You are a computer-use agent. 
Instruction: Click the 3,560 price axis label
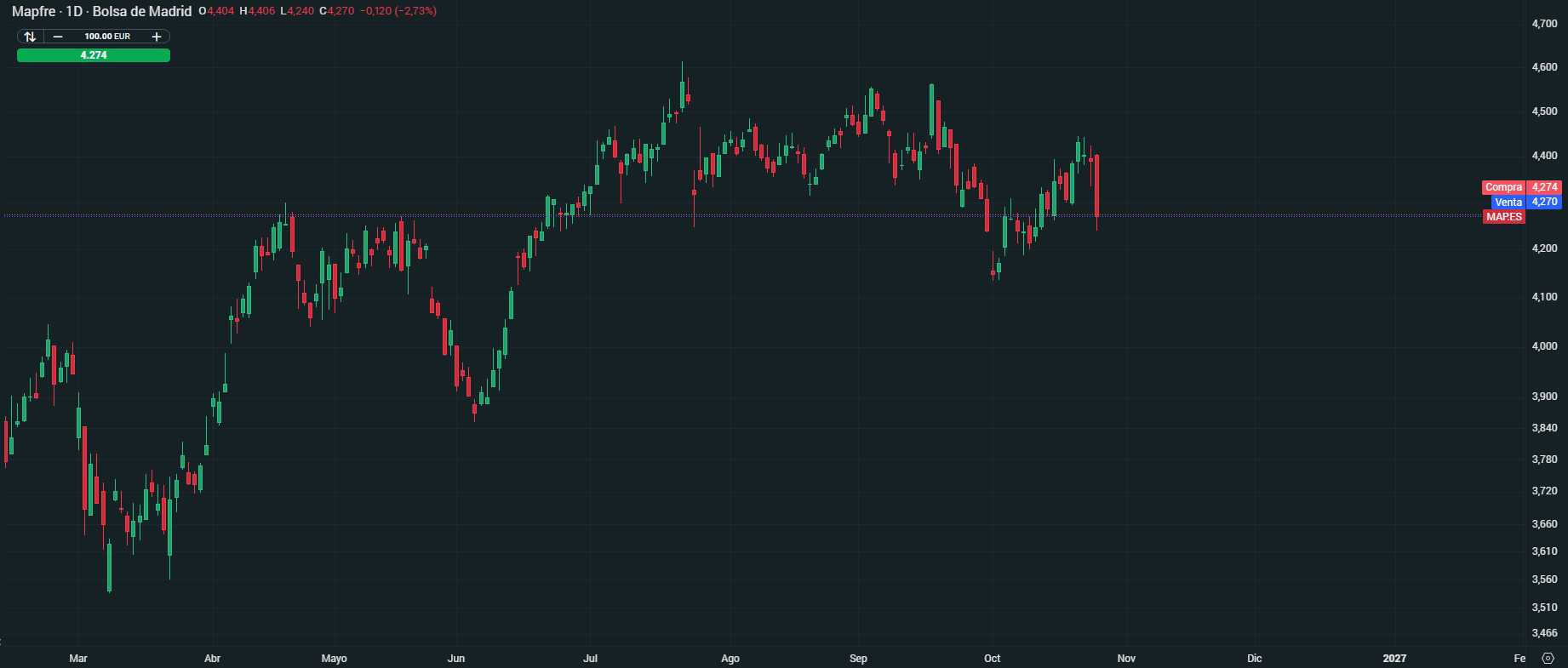pos(1544,580)
